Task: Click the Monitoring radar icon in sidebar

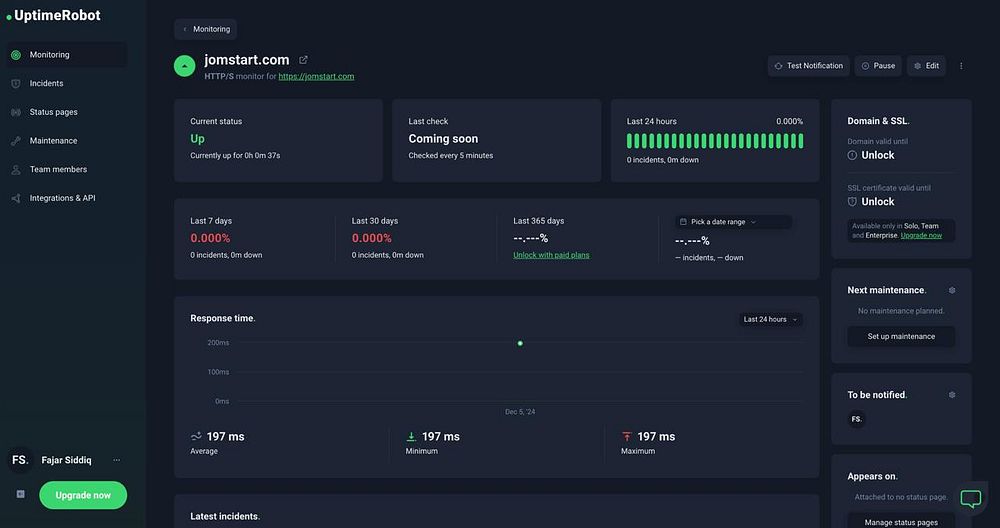Action: pos(16,55)
